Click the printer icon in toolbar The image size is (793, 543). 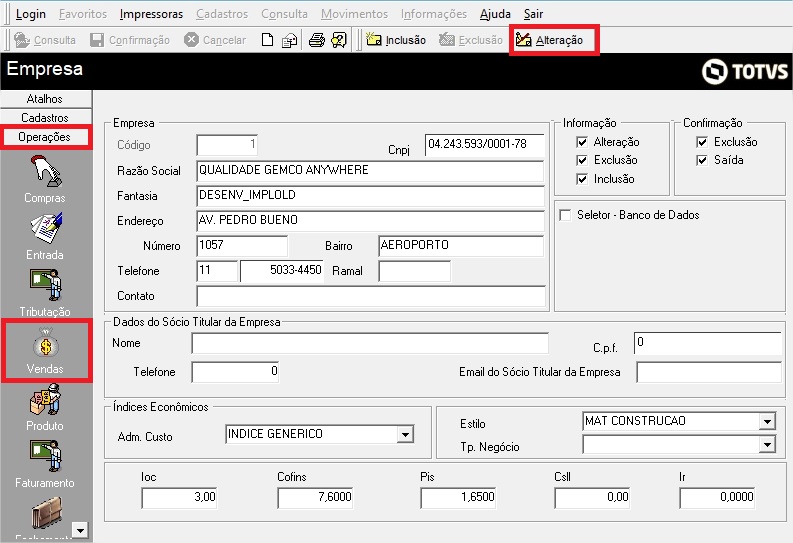[317, 40]
